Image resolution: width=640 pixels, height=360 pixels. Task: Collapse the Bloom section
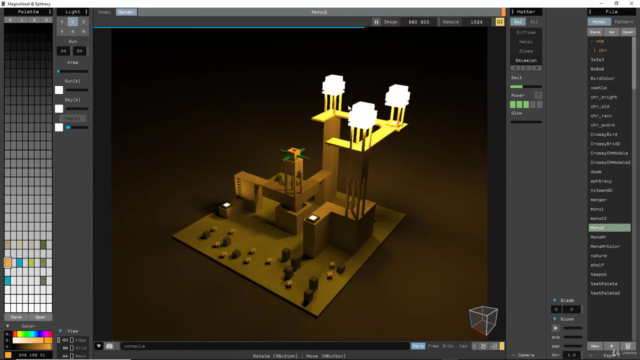554,319
